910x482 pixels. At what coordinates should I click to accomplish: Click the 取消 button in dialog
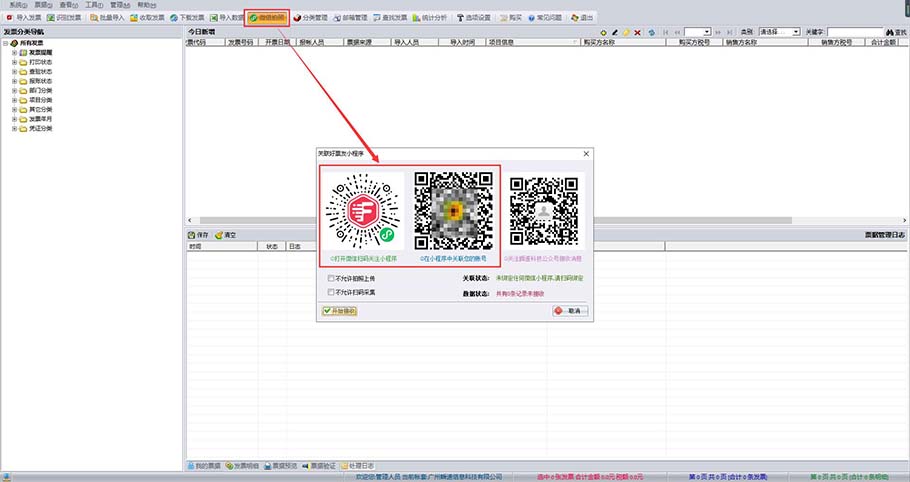(x=570, y=311)
